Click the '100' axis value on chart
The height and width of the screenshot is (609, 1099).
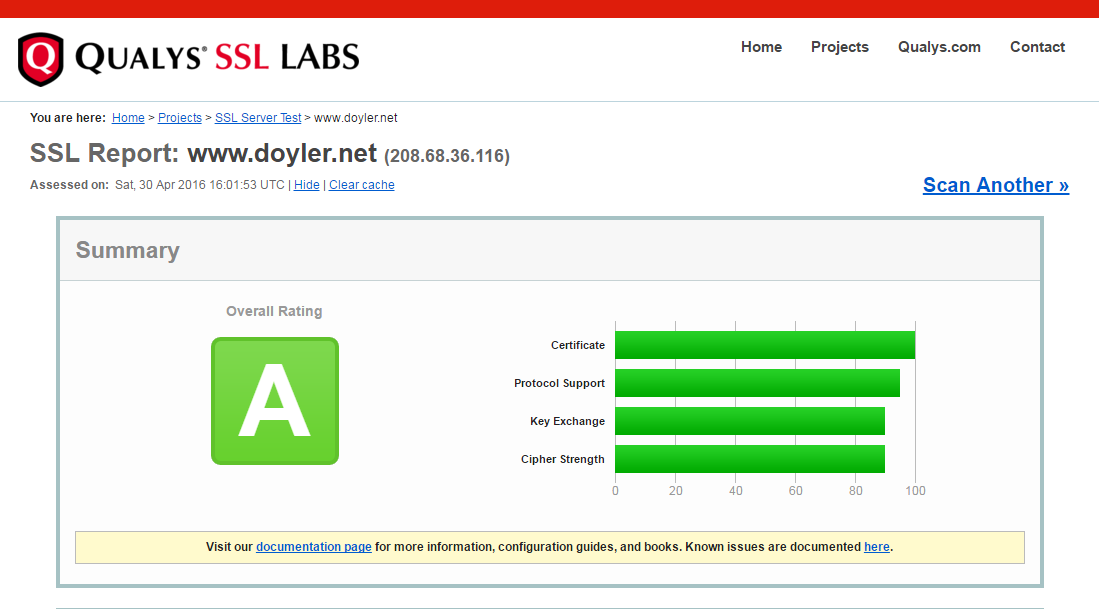point(915,491)
